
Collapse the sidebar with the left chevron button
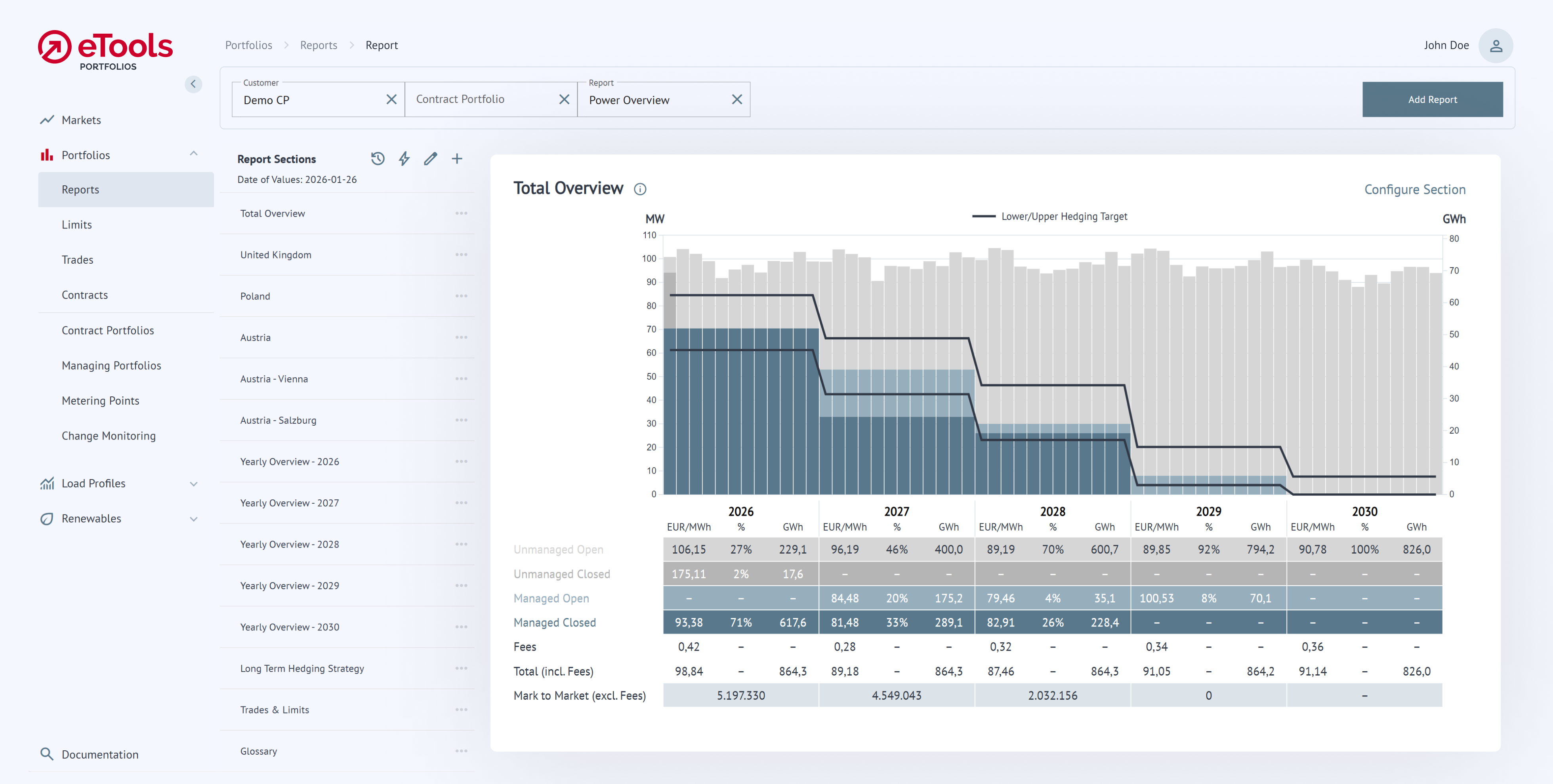(x=193, y=84)
